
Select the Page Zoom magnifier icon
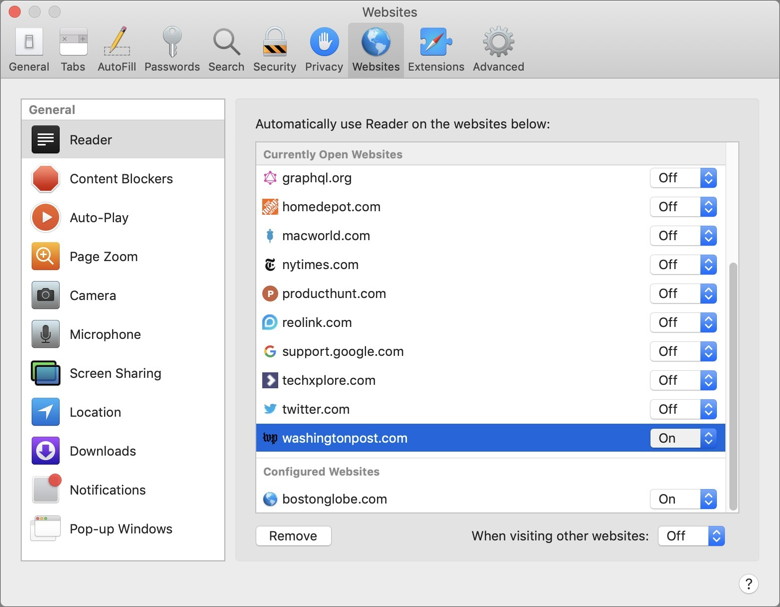tap(46, 256)
